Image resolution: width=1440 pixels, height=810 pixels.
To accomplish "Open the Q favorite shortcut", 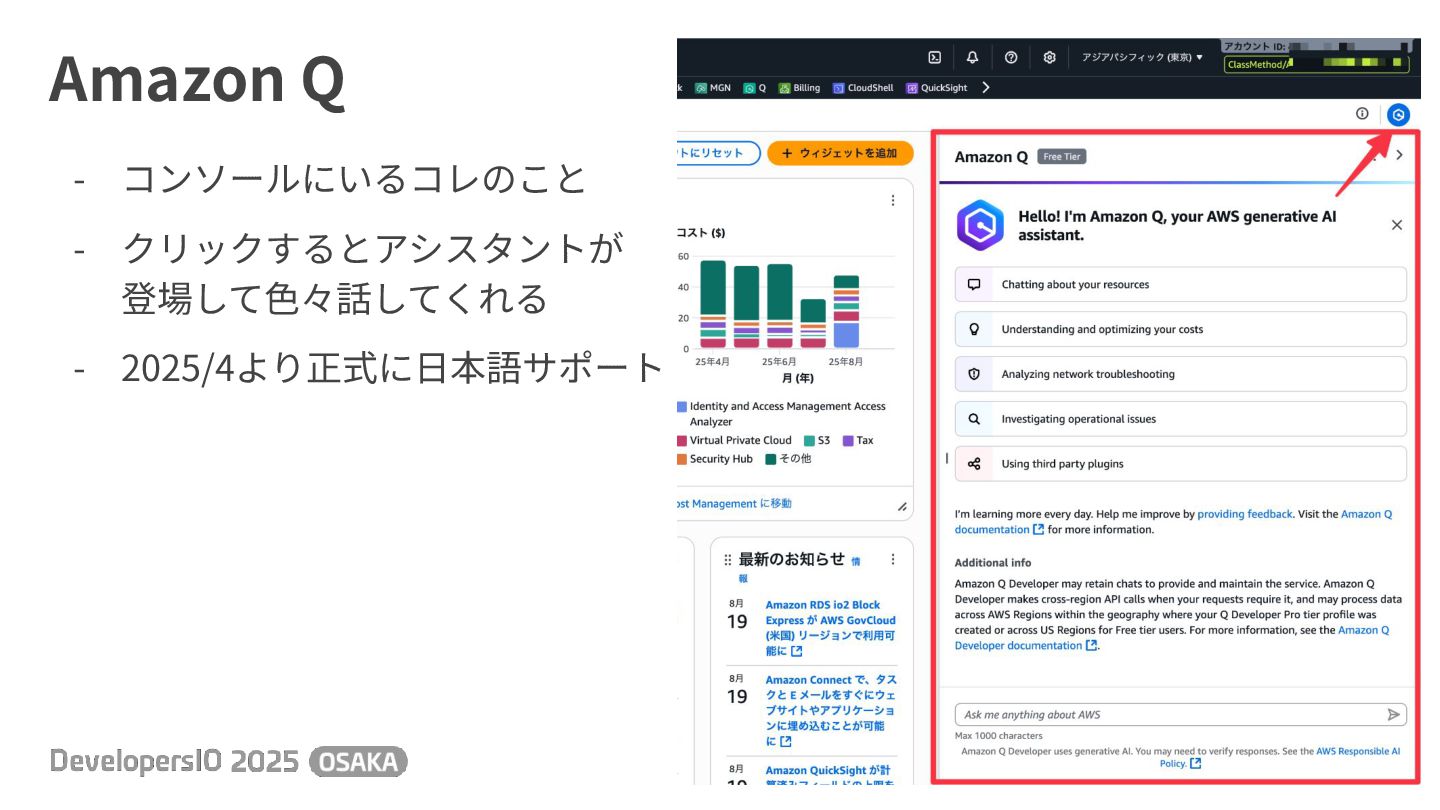I will 754,88.
